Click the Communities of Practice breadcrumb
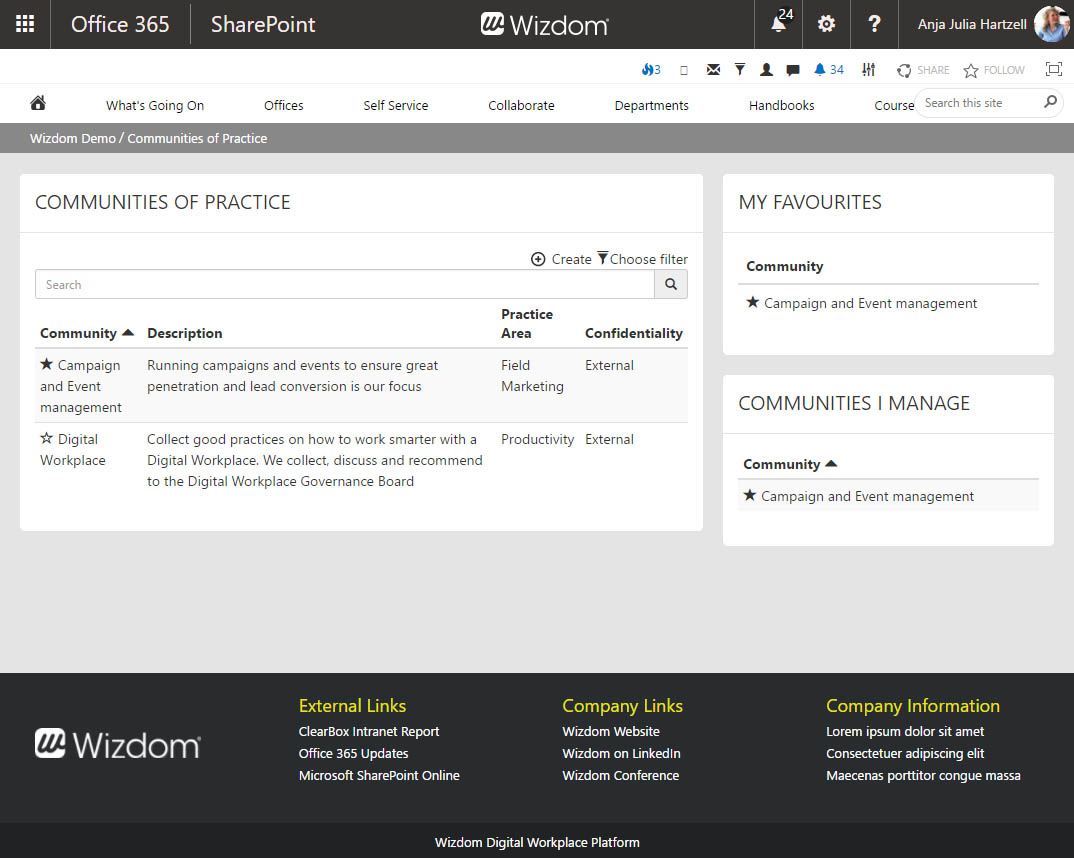This screenshot has width=1074, height=858. (197, 138)
